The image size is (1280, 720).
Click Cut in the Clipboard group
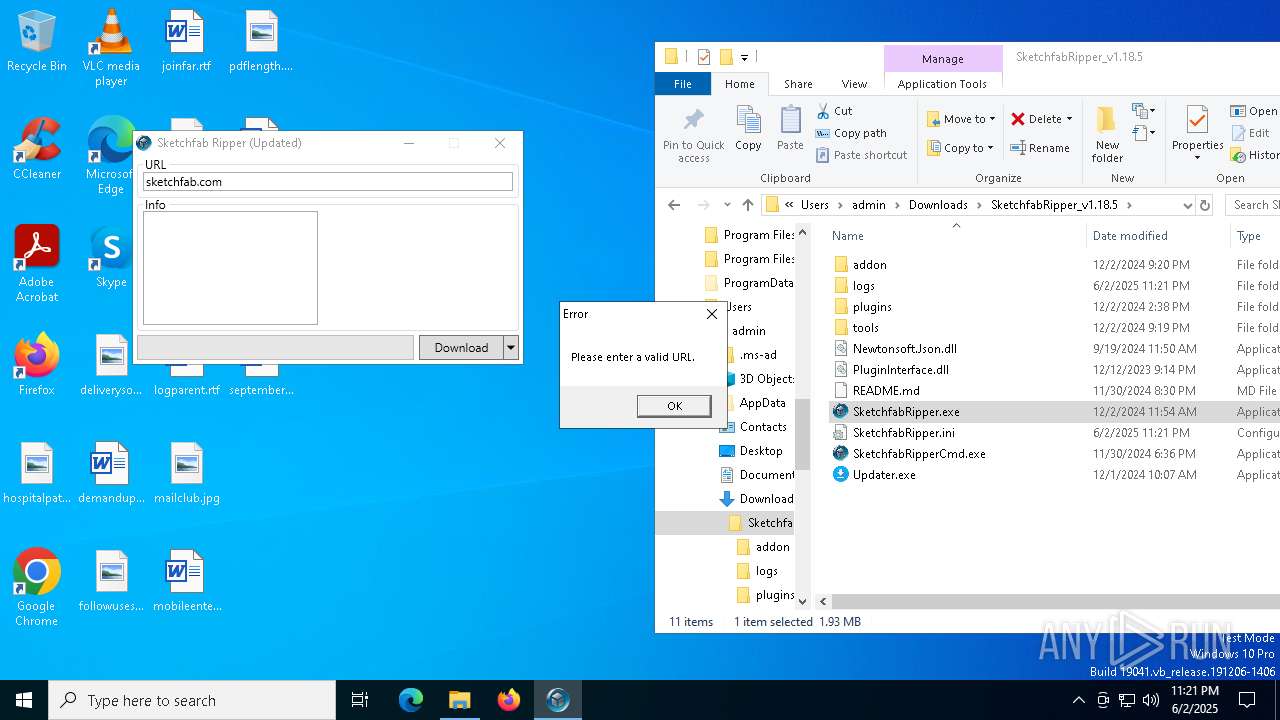(834, 111)
